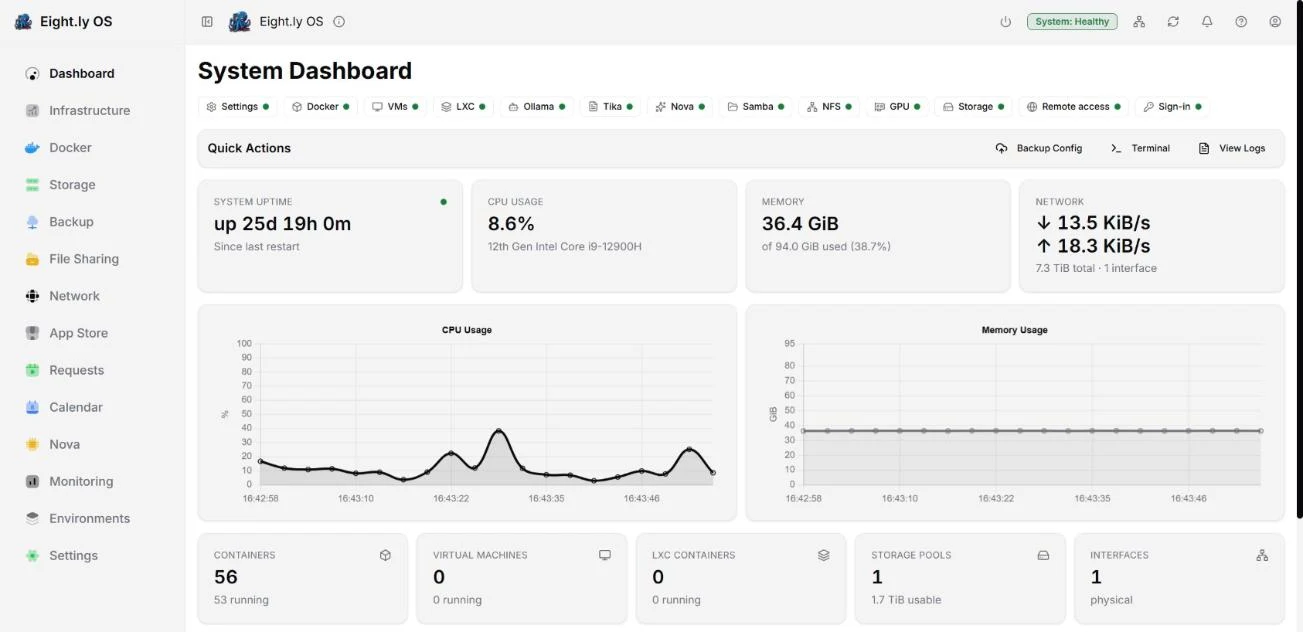Click the Nova status chip

click(x=680, y=106)
